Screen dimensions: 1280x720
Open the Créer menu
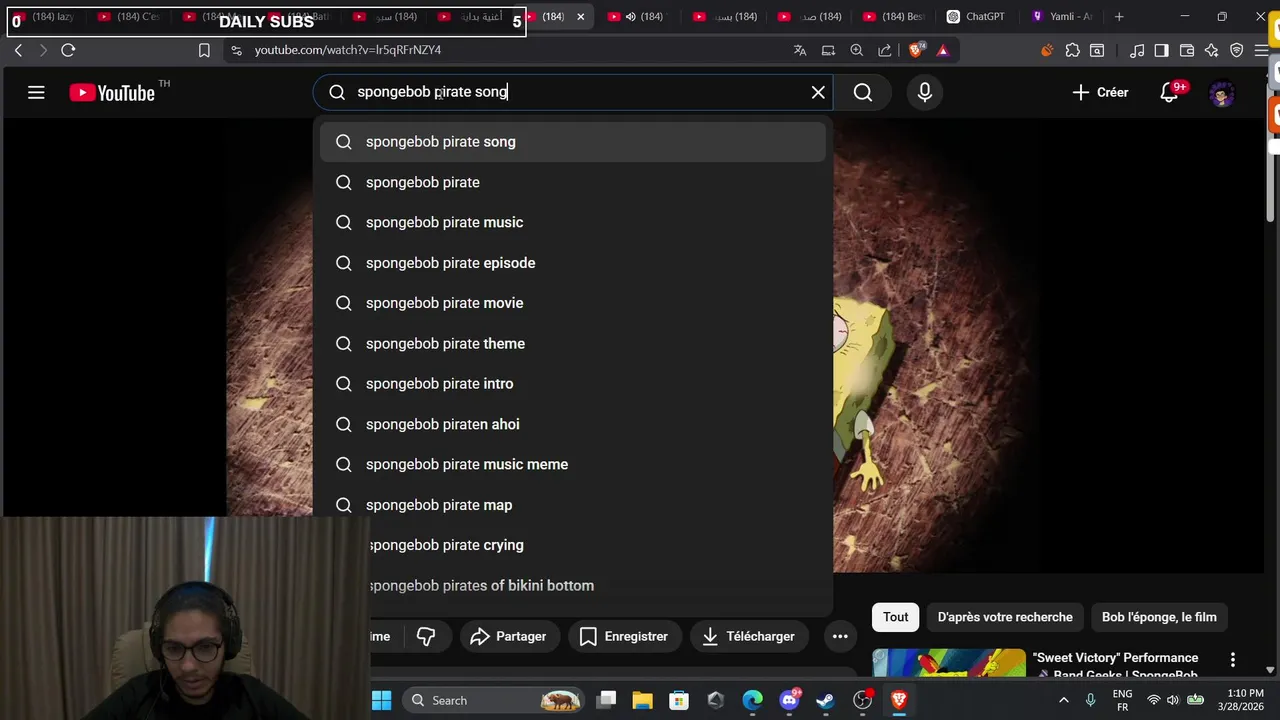pos(1100,92)
